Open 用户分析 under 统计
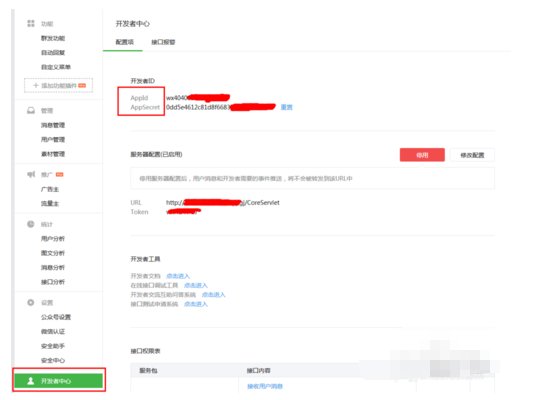Viewport: 535px width, 400px height. pos(53,239)
